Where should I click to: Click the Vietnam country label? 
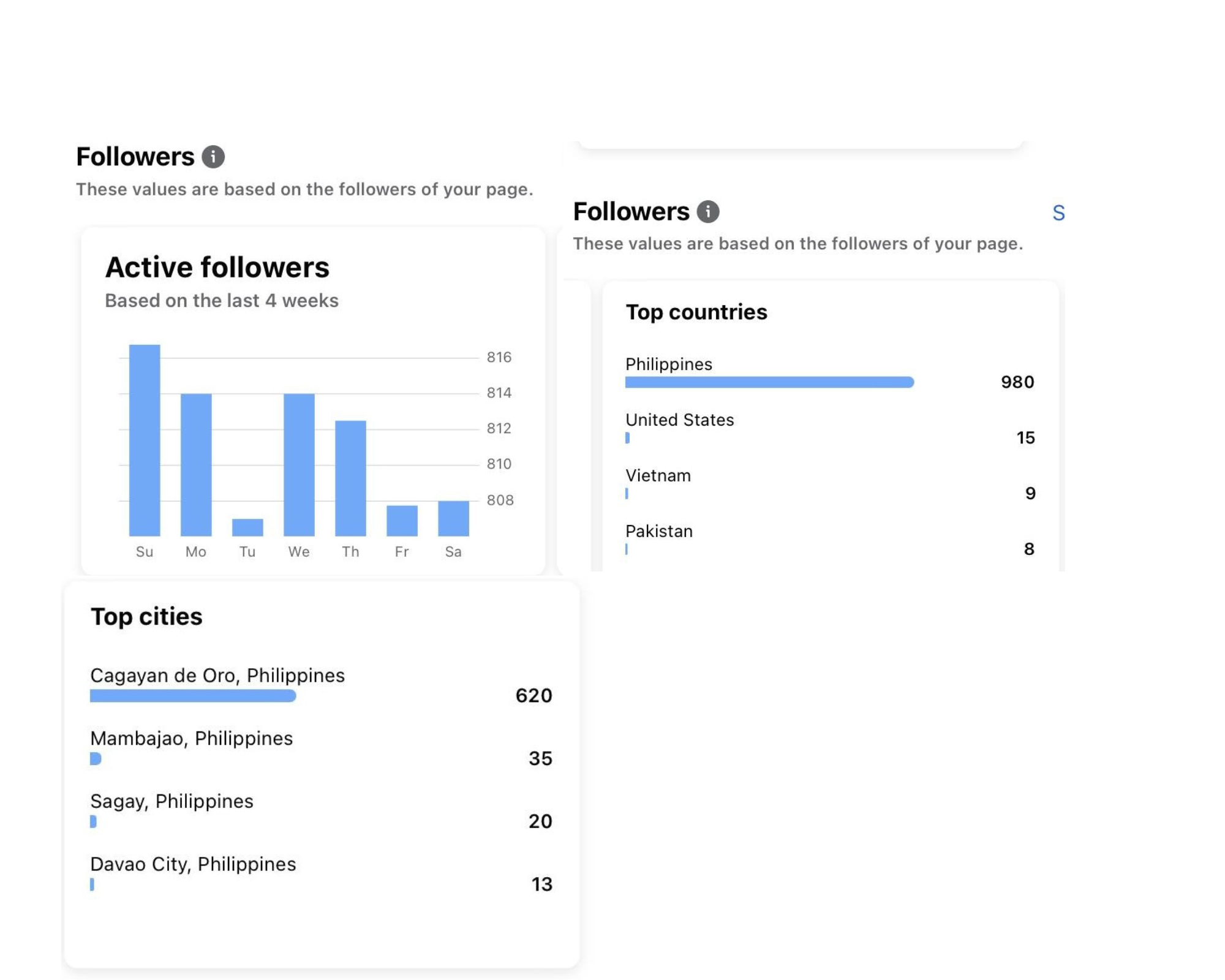tap(658, 475)
